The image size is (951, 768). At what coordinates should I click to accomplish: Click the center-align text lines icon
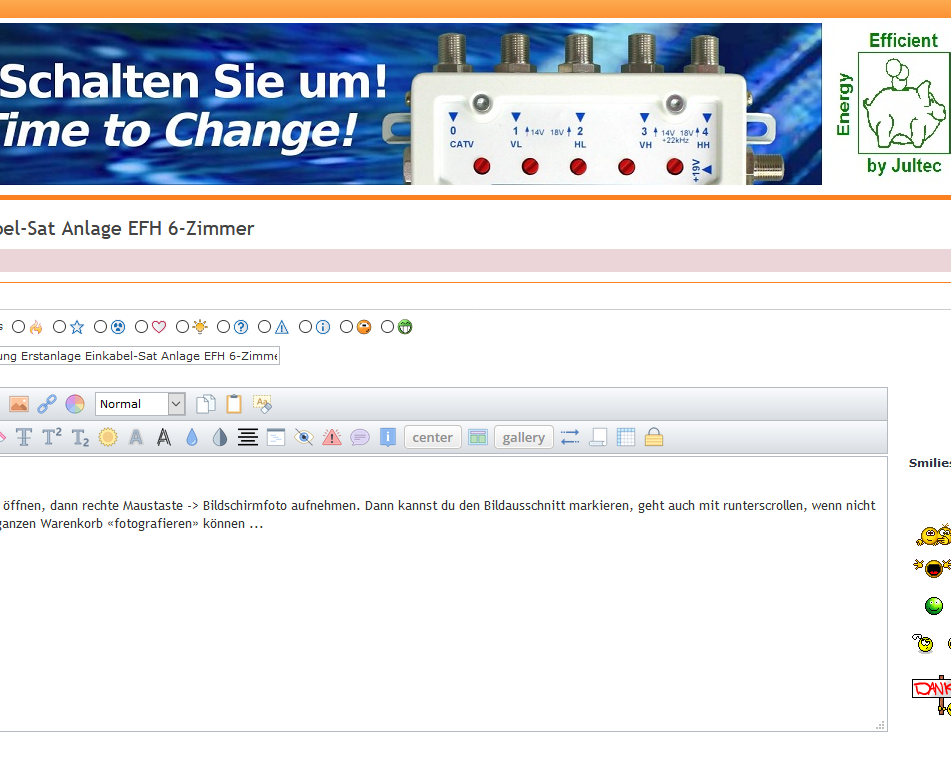[x=248, y=437]
